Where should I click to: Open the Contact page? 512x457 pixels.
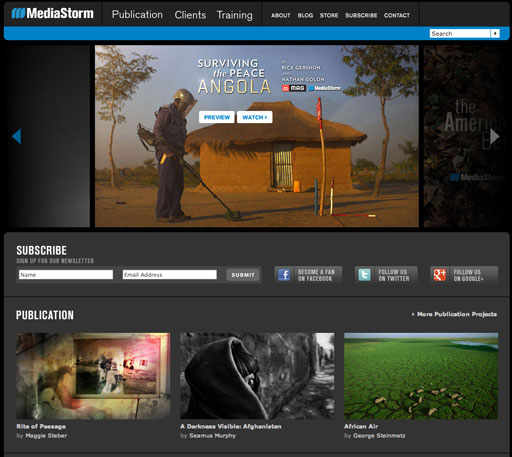point(397,15)
